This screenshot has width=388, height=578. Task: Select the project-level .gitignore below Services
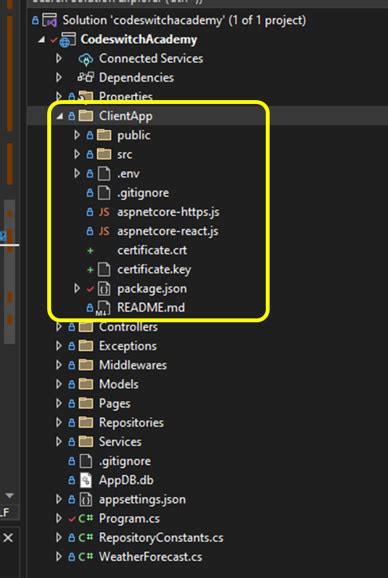pos(125,461)
